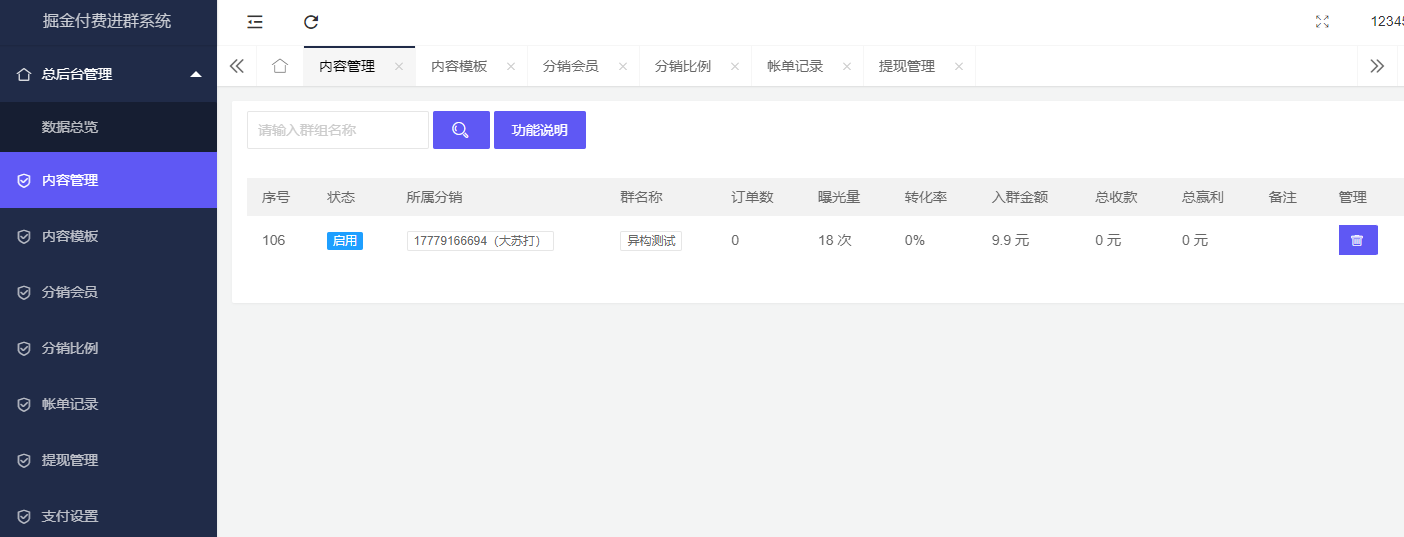Toggle the 启用 status badge

point(344,241)
